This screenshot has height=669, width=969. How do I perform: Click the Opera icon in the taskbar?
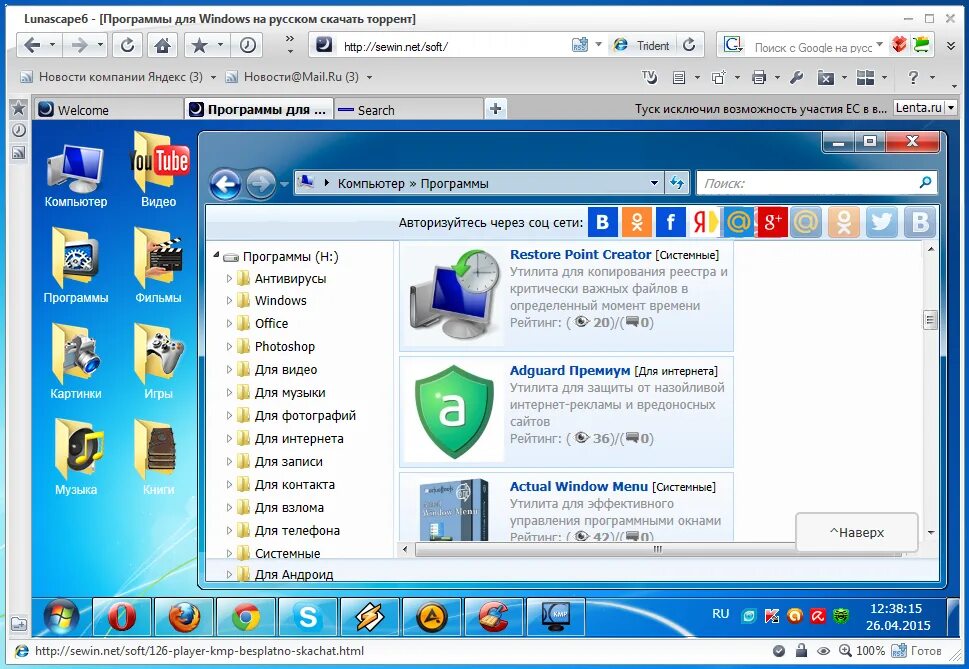click(122, 616)
